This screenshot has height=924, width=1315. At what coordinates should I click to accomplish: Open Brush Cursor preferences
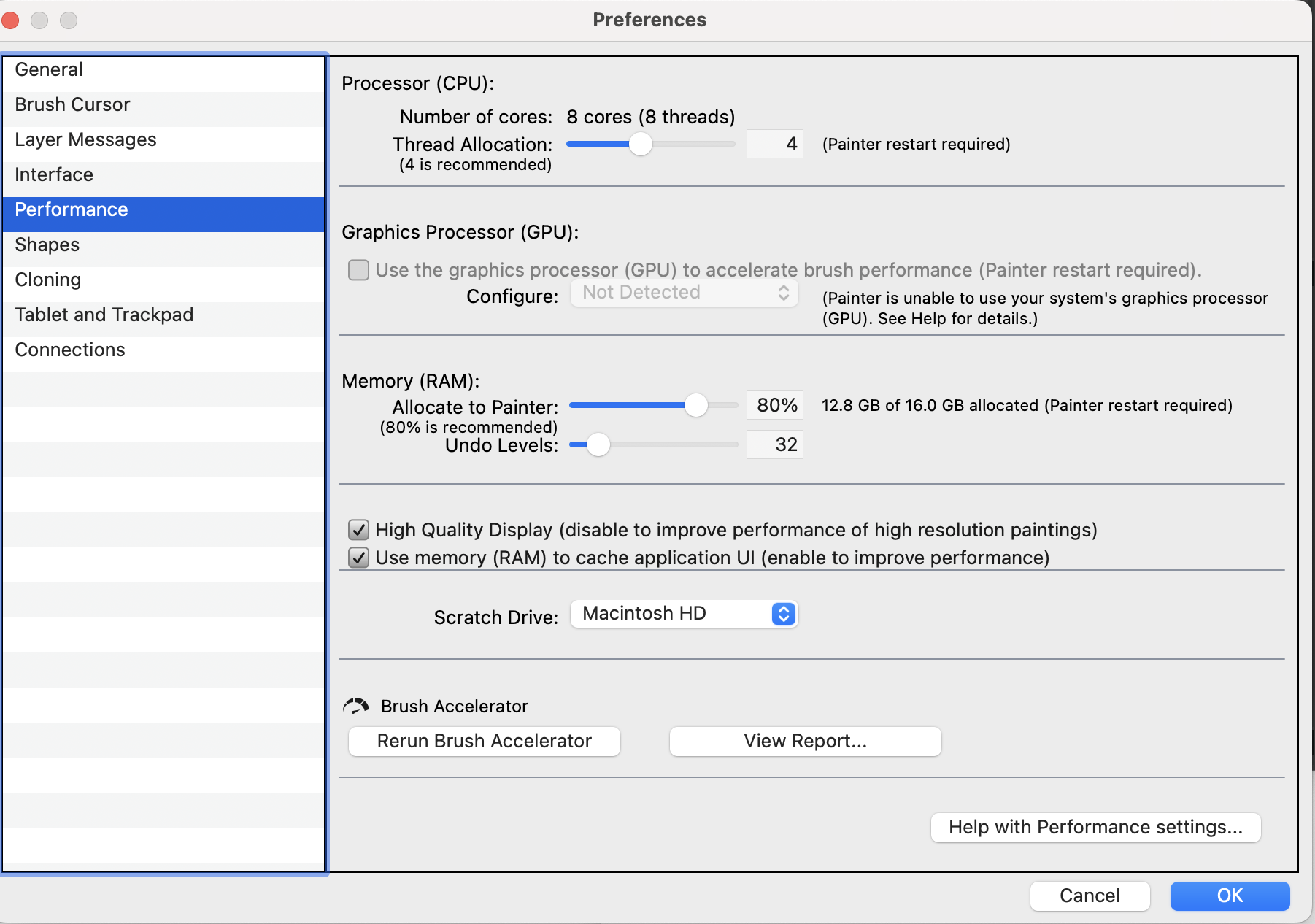72,105
